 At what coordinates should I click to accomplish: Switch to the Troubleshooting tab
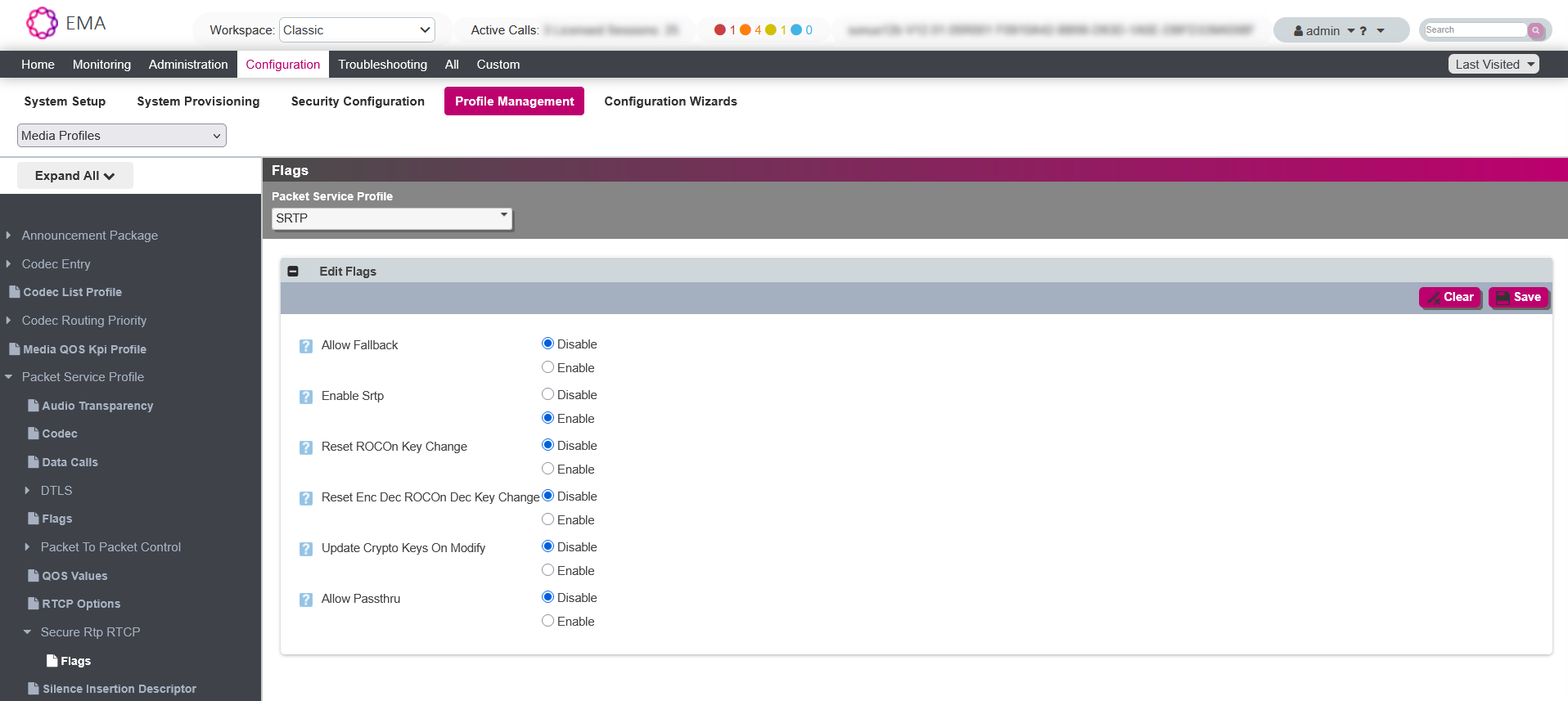[382, 65]
